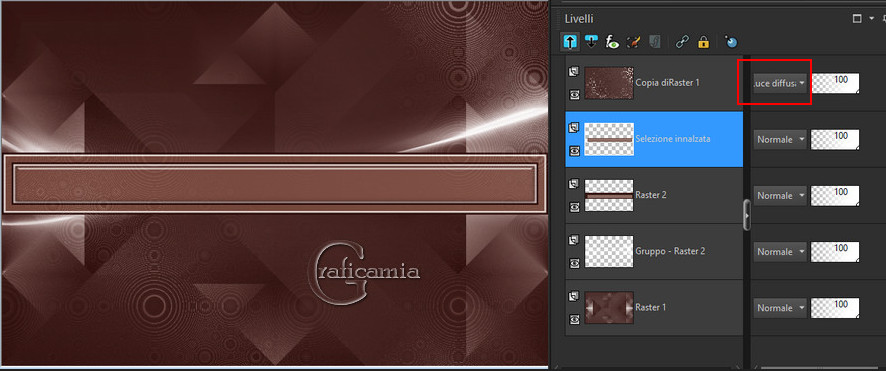Viewport: 886px width, 371px height.
Task: Open blend mode dropdown for Selezione innalzata
Action: pyautogui.click(x=780, y=139)
